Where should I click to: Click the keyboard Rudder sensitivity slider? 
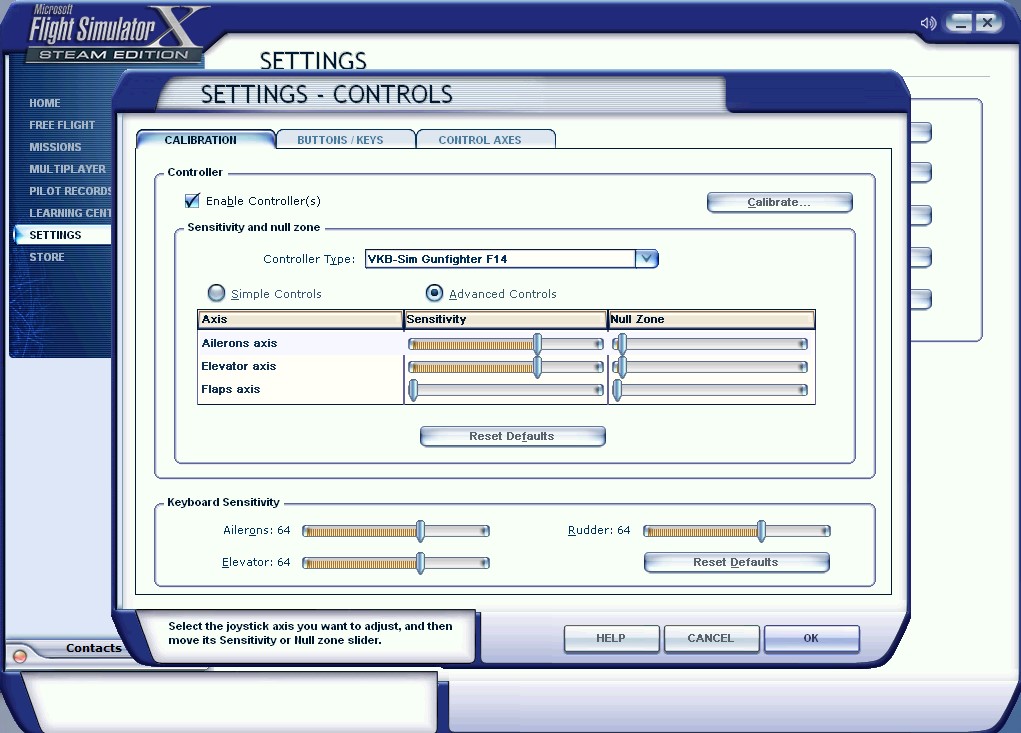tap(737, 531)
